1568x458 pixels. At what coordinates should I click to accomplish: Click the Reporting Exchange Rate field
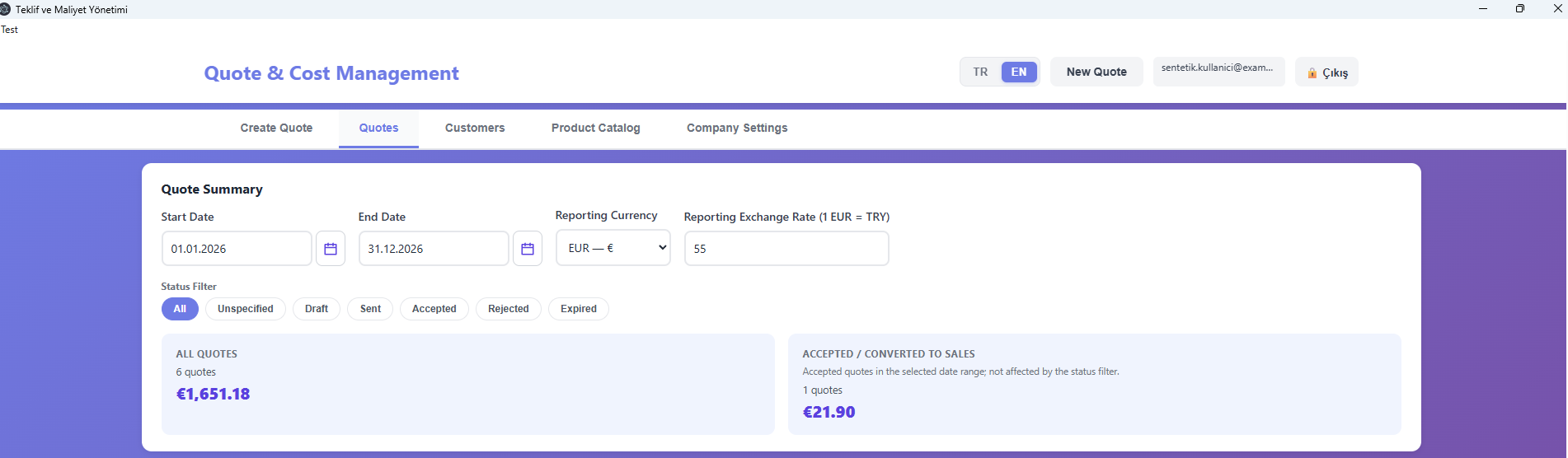[x=786, y=249]
